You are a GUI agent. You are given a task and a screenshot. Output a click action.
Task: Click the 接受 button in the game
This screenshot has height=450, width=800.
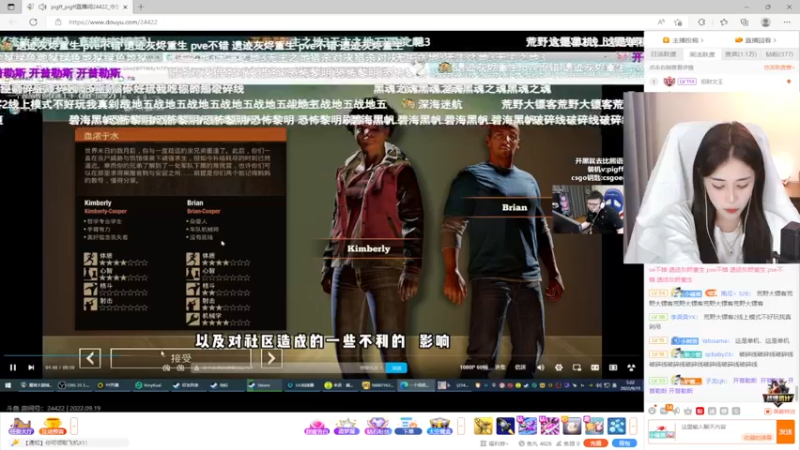coord(181,358)
